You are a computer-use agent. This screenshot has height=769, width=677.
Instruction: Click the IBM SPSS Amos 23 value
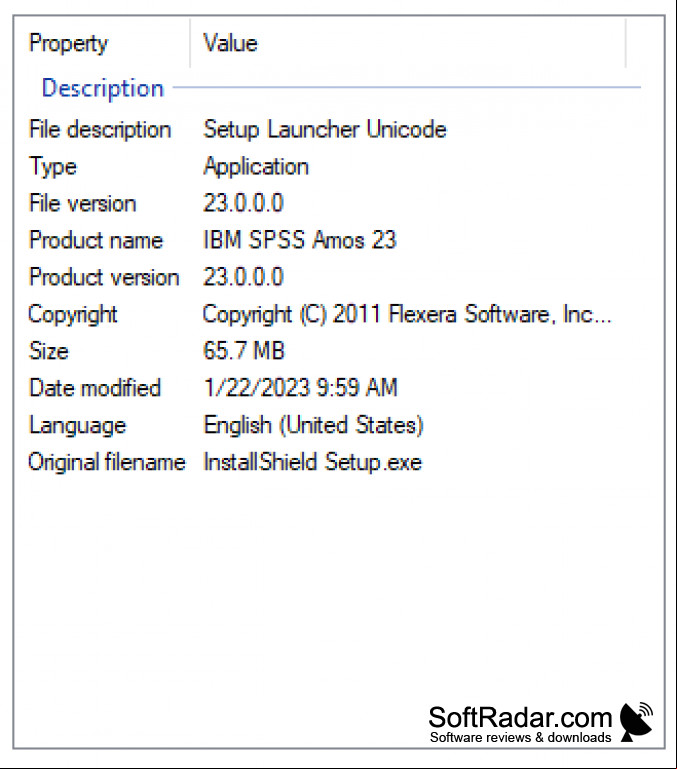[x=300, y=240]
